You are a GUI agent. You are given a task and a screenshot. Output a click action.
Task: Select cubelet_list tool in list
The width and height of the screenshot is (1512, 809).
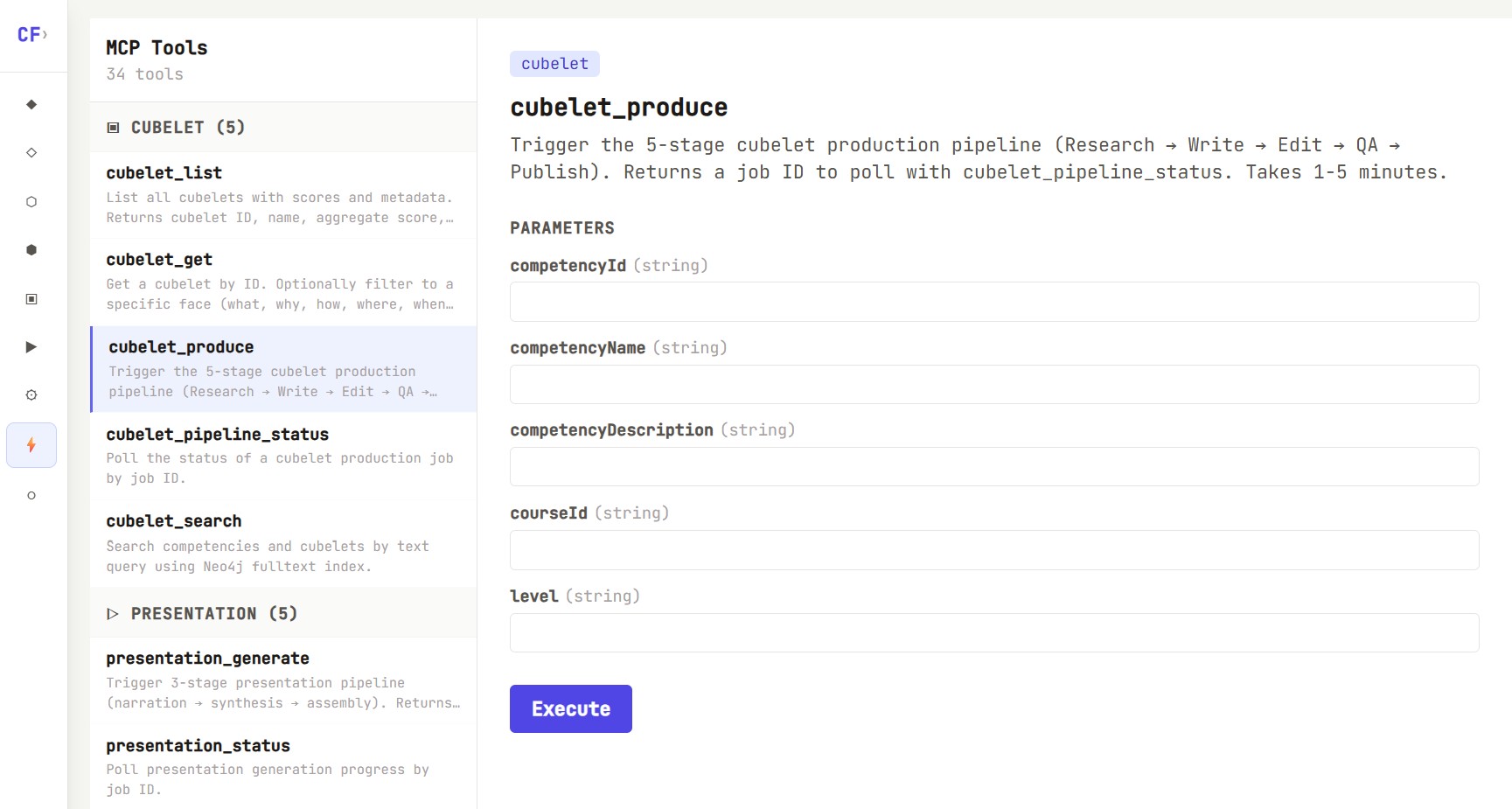(282, 195)
